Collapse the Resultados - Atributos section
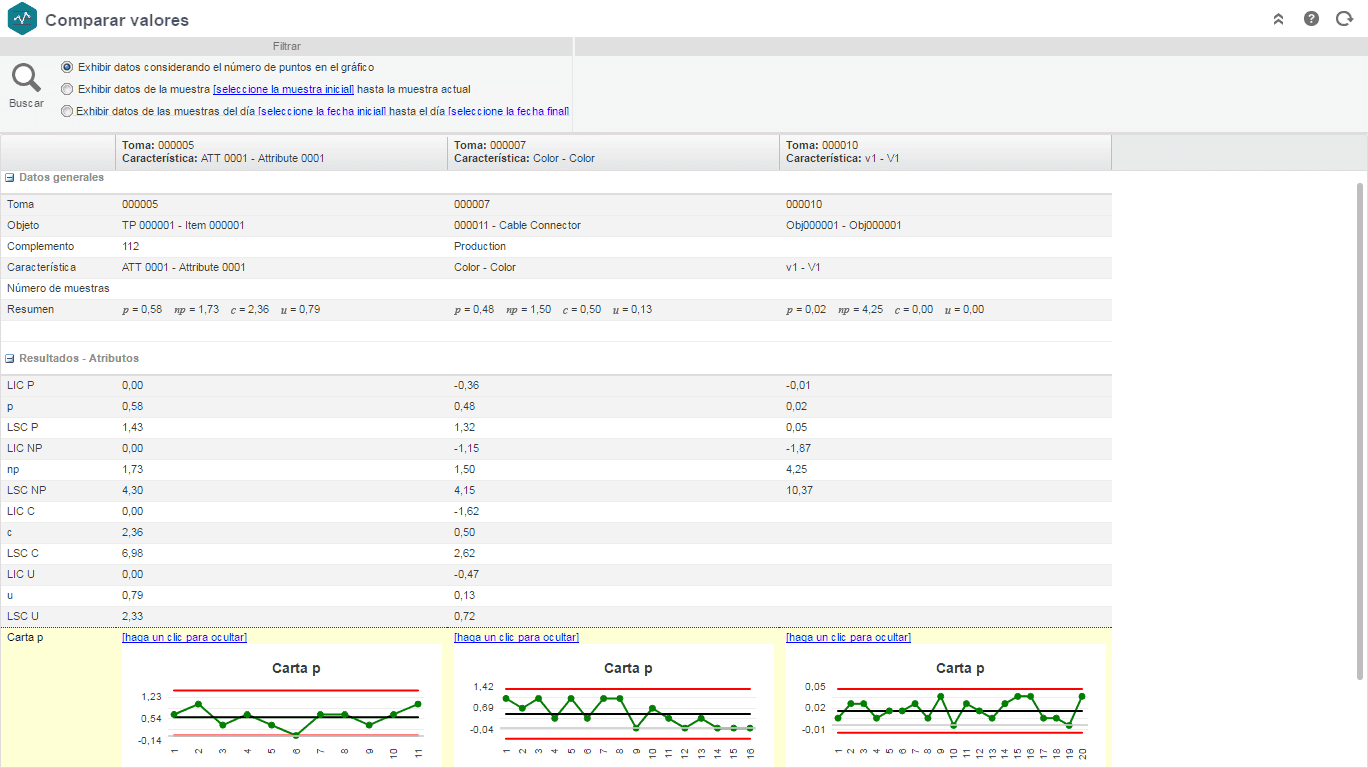Image resolution: width=1368 pixels, height=768 pixels. tap(10, 358)
